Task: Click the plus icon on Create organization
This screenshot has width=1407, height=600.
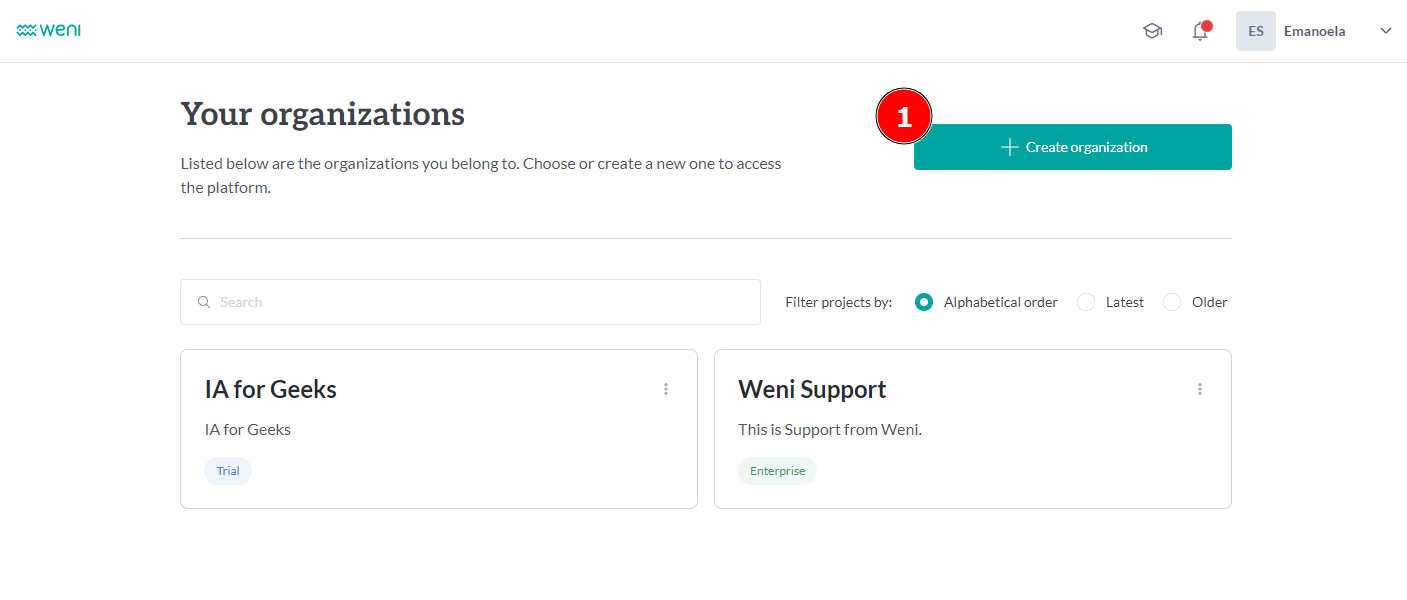Action: coord(1009,147)
